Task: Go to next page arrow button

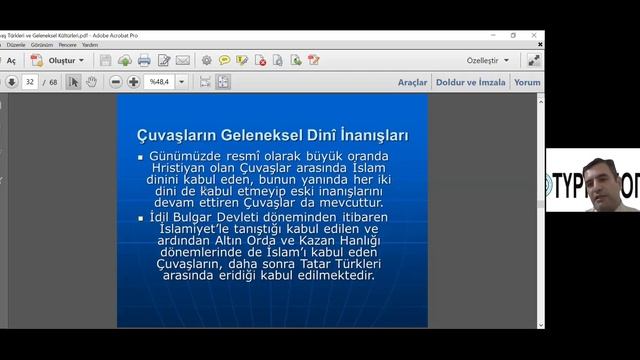Action: (12, 82)
